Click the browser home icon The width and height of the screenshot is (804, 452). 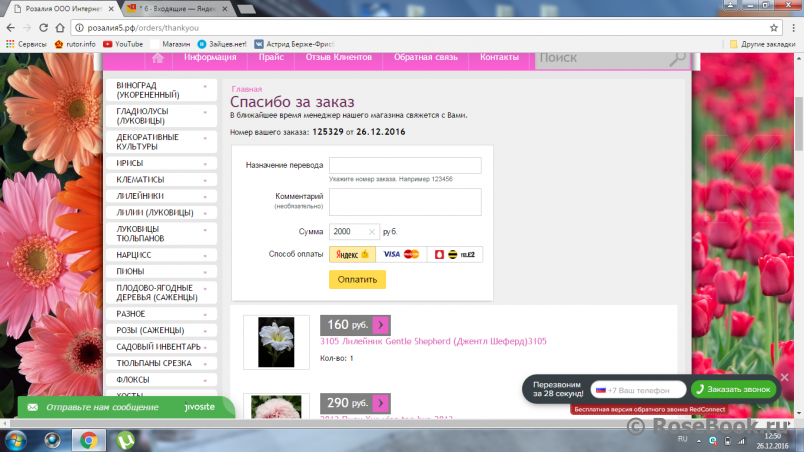(x=60, y=28)
